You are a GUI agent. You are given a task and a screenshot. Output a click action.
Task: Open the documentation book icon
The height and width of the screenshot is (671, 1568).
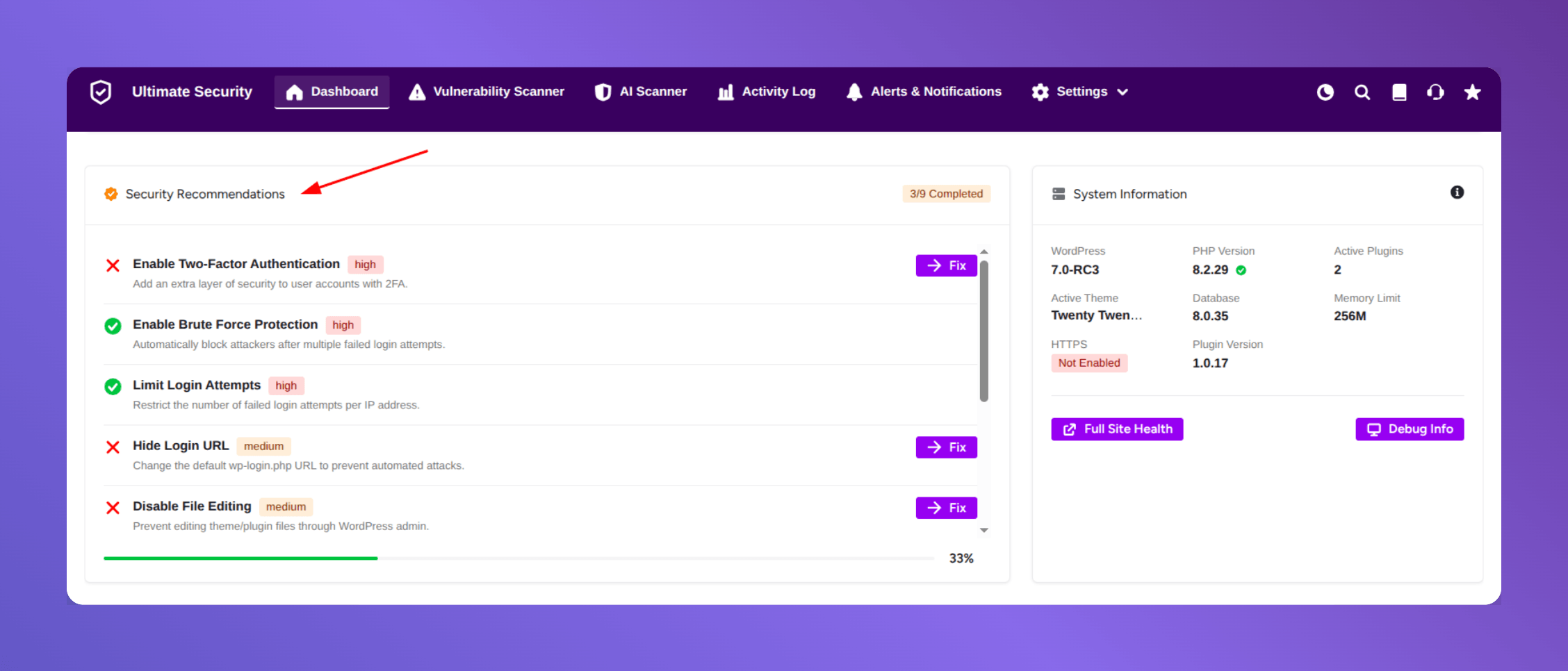(x=1399, y=92)
